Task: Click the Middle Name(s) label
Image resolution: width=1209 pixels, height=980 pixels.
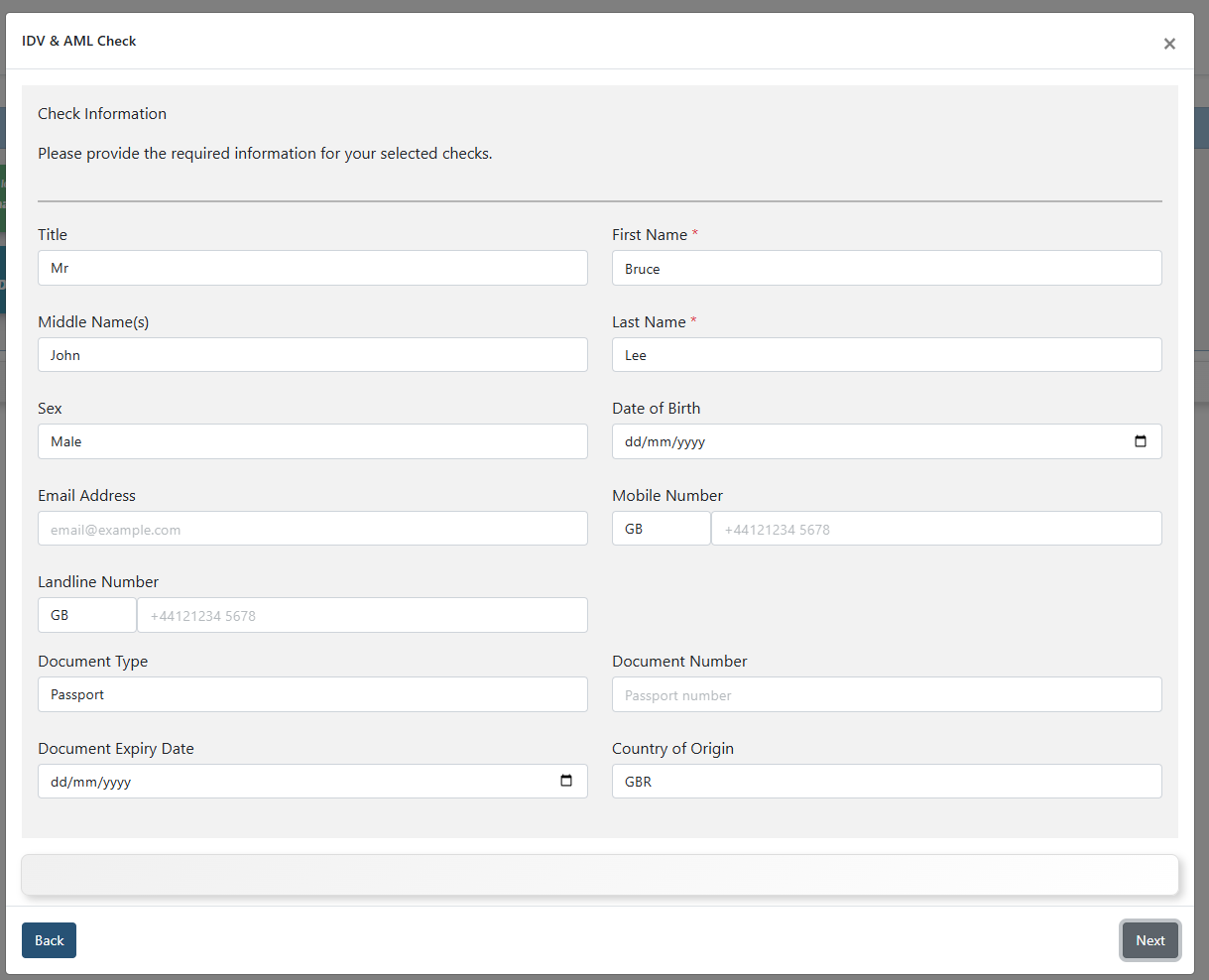Action: [x=93, y=321]
